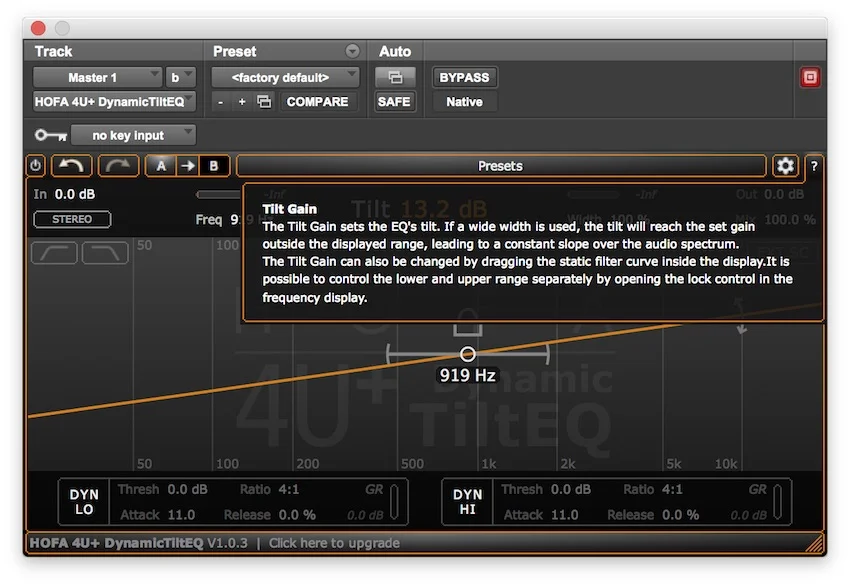Select the B preset slot
The width and height of the screenshot is (850, 585).
(214, 166)
